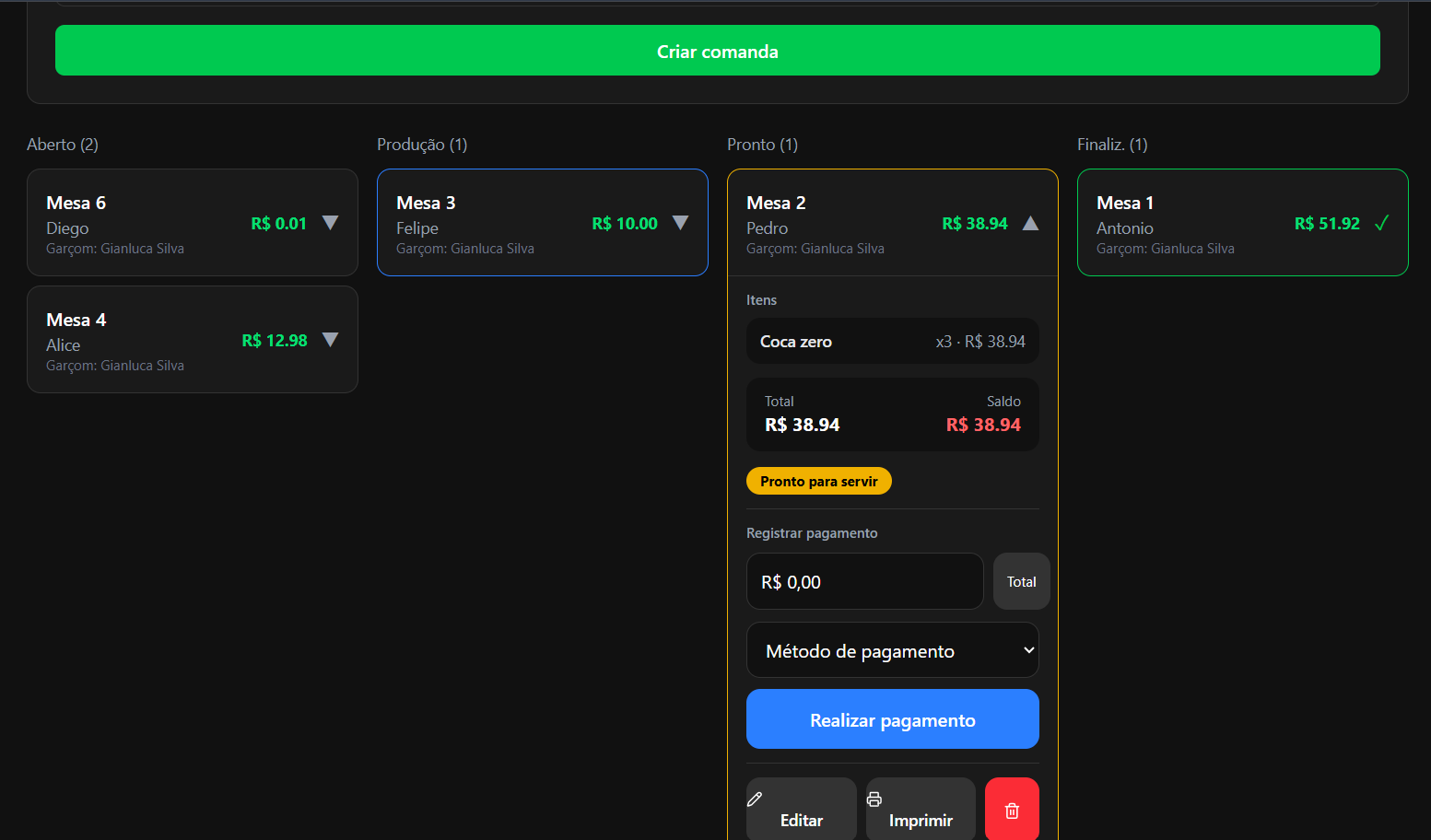This screenshot has height=840, width=1431.
Task: Click the Aberto (2) column header
Action: 63,145
